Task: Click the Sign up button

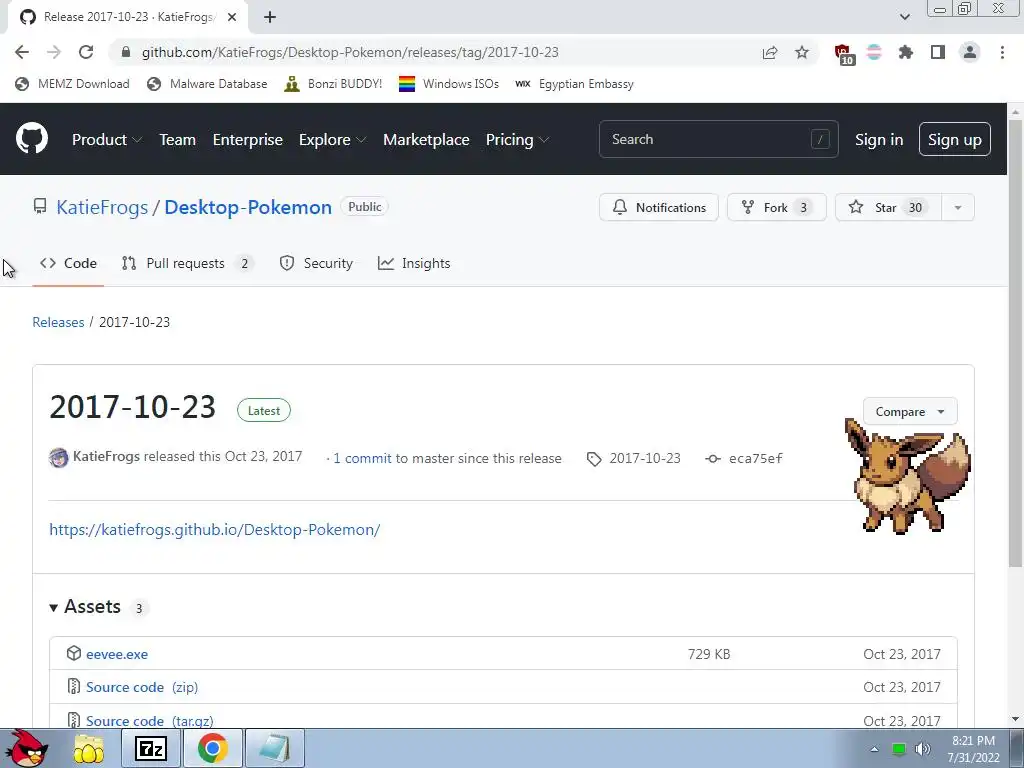Action: coord(955,139)
